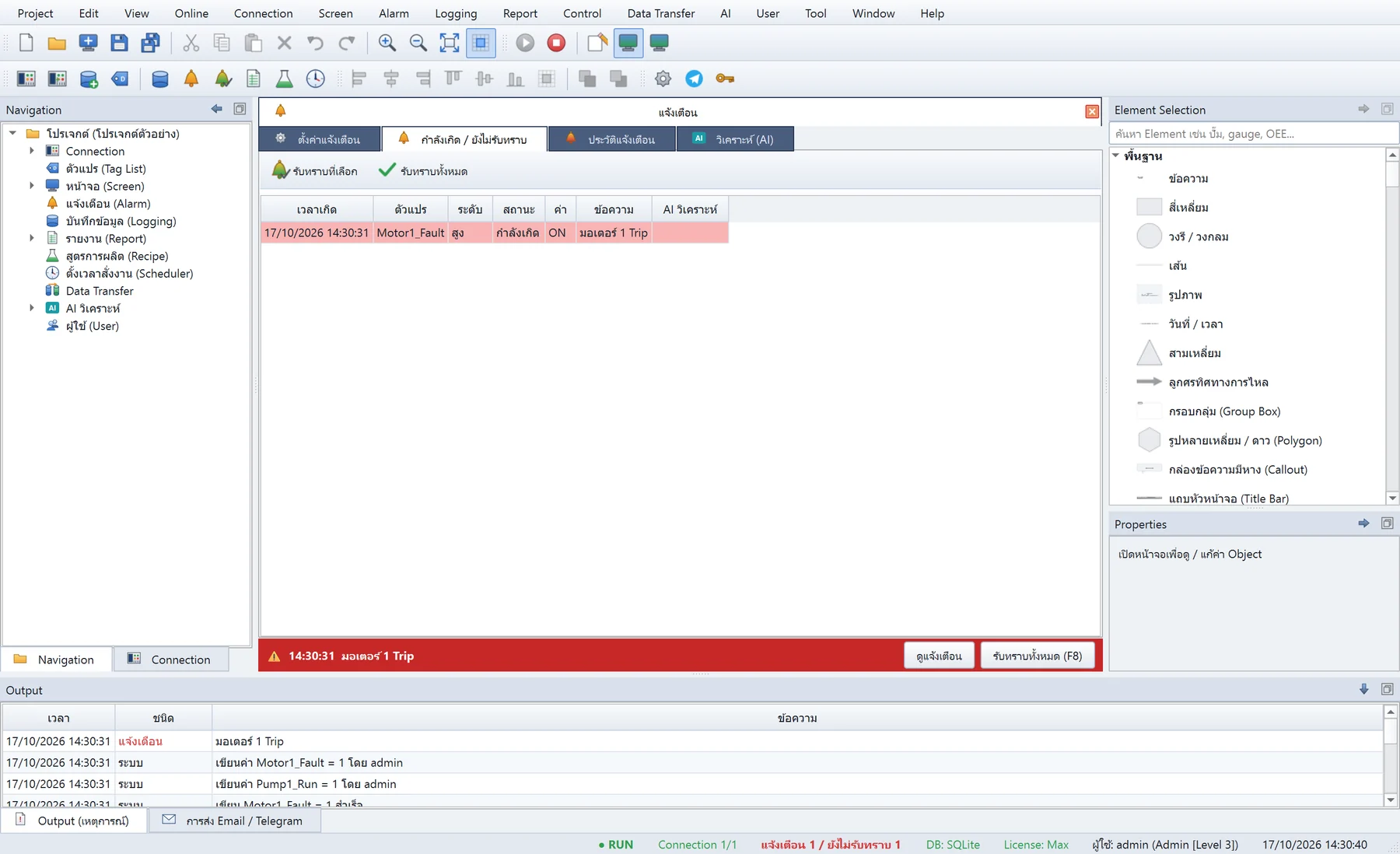Viewport: 1400px width, 854px height.
Task: Switch to the ประวัติแจ้งเตือน tab
Action: point(611,139)
